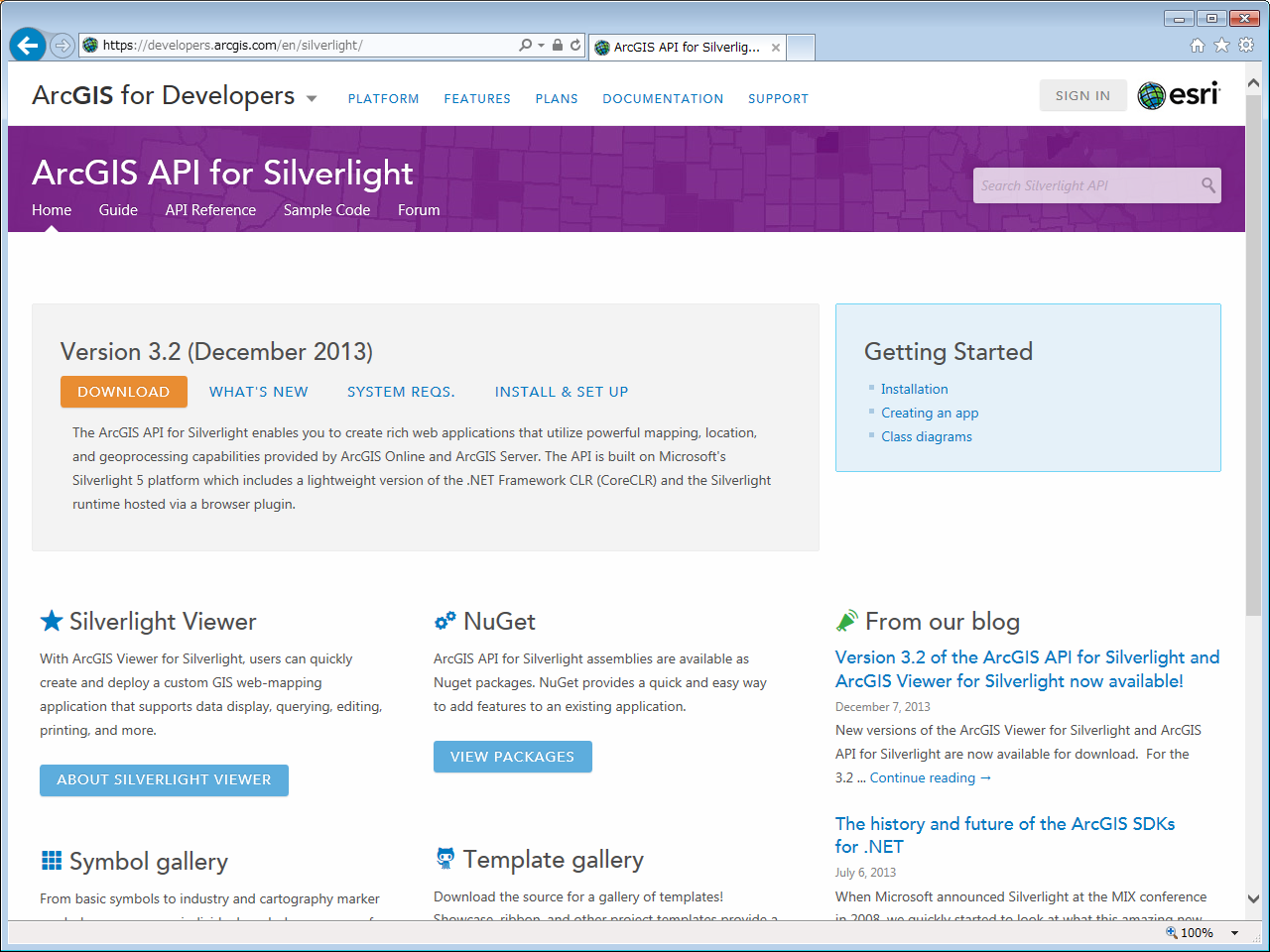This screenshot has height=952, width=1270.
Task: Open the FEATURES menu
Action: (x=477, y=98)
